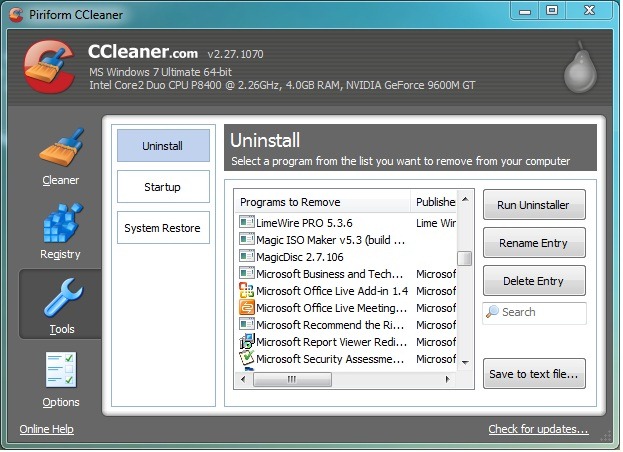Click the Microsoft Business and Tech icon
The height and width of the screenshot is (452, 623).
point(246,273)
